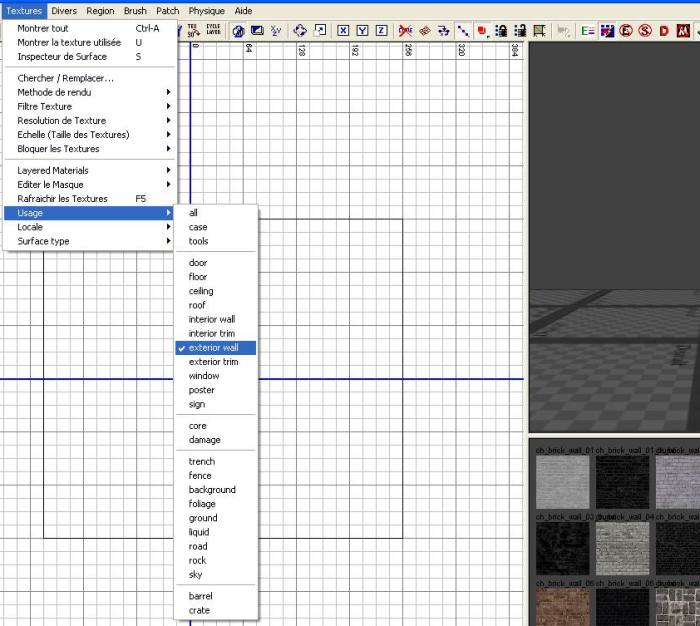
Task: Open Chercher / Remplacer dialog
Action: tap(89, 78)
